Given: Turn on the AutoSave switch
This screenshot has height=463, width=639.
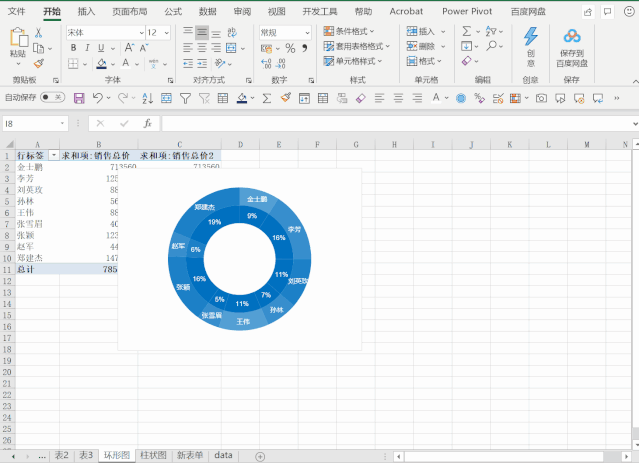Looking at the screenshot, I should 53,97.
